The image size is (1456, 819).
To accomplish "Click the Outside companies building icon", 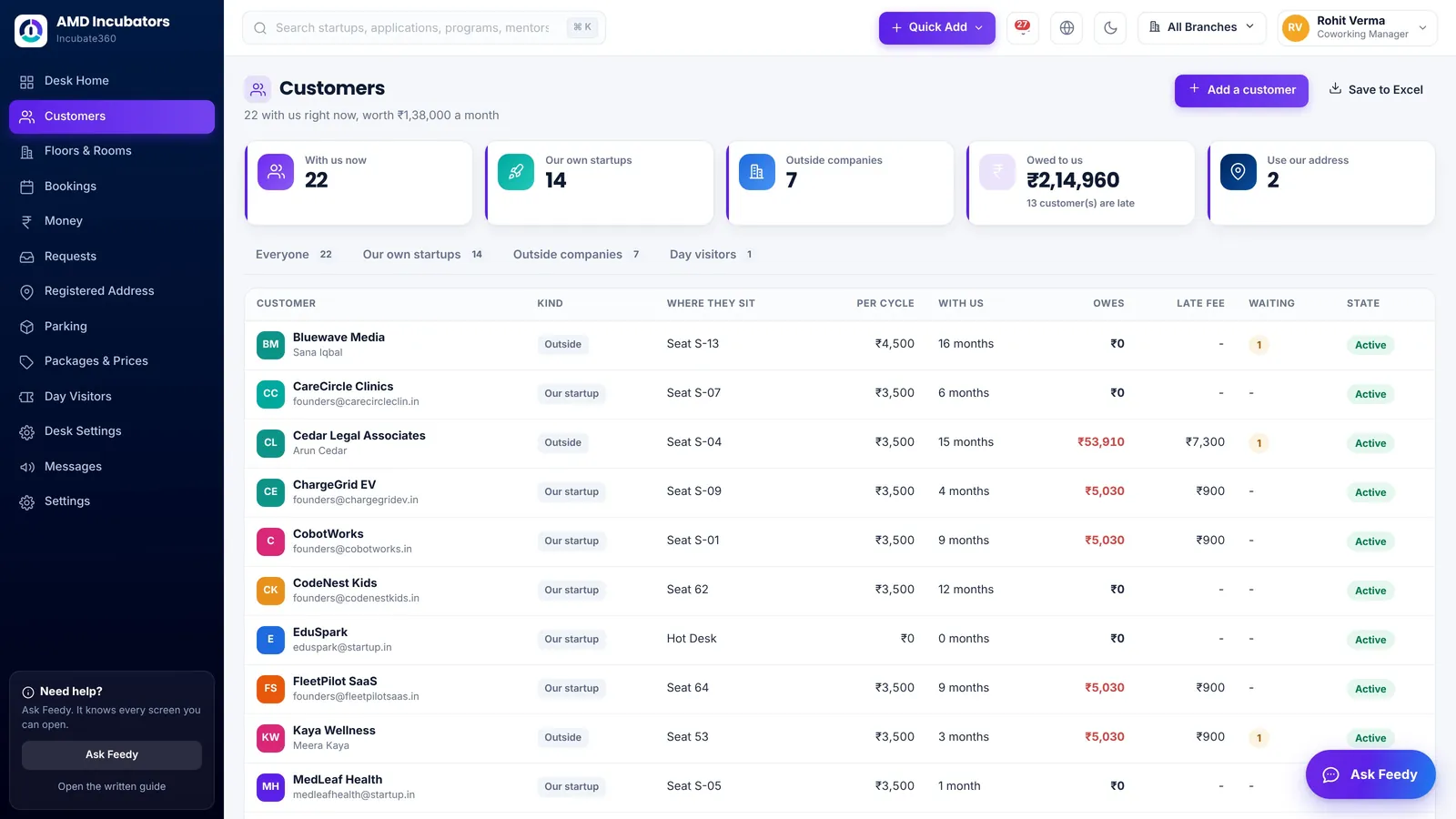I will pos(757,172).
